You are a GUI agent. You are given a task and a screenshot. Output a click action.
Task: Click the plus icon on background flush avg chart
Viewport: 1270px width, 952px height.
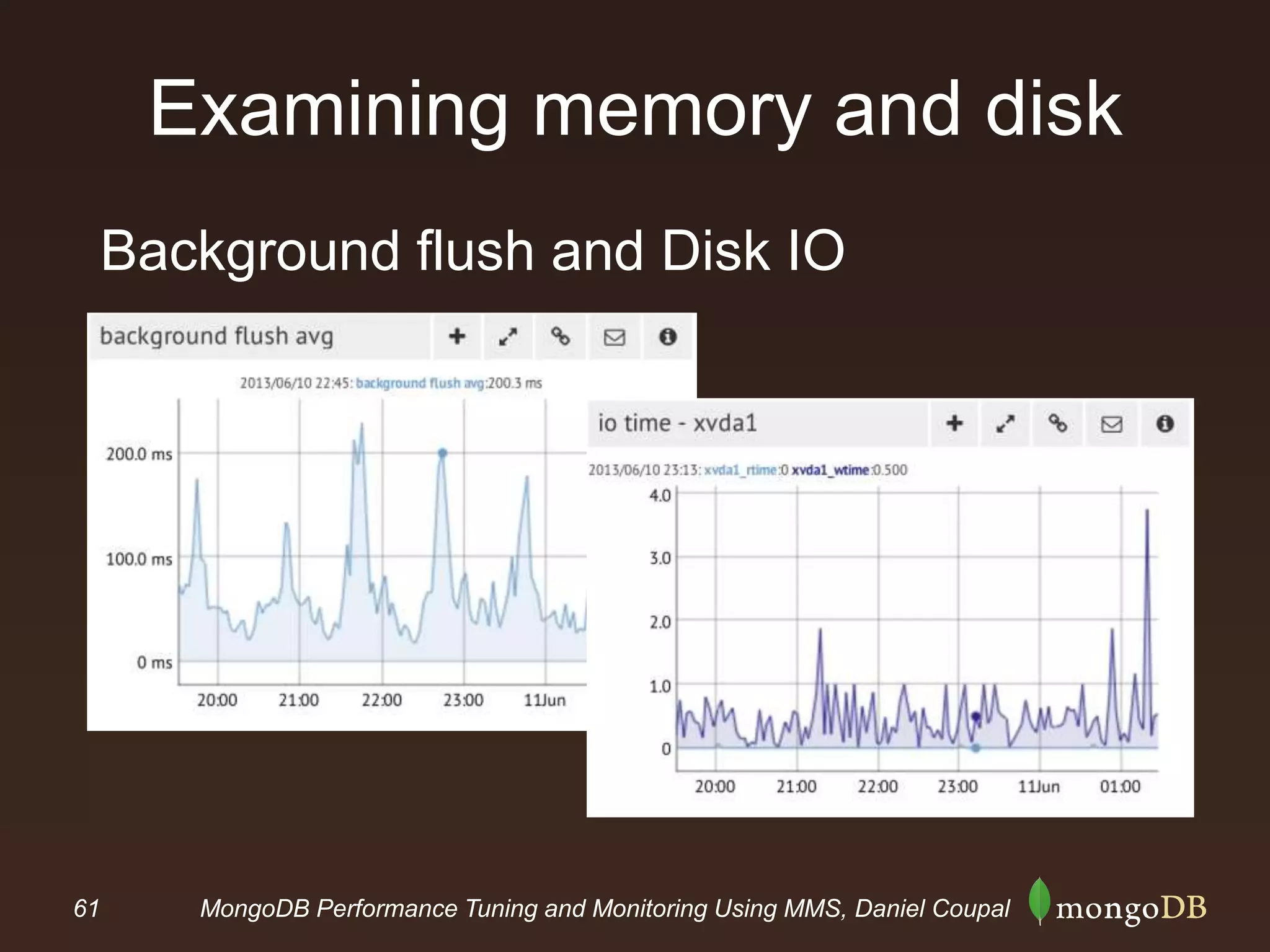(457, 337)
